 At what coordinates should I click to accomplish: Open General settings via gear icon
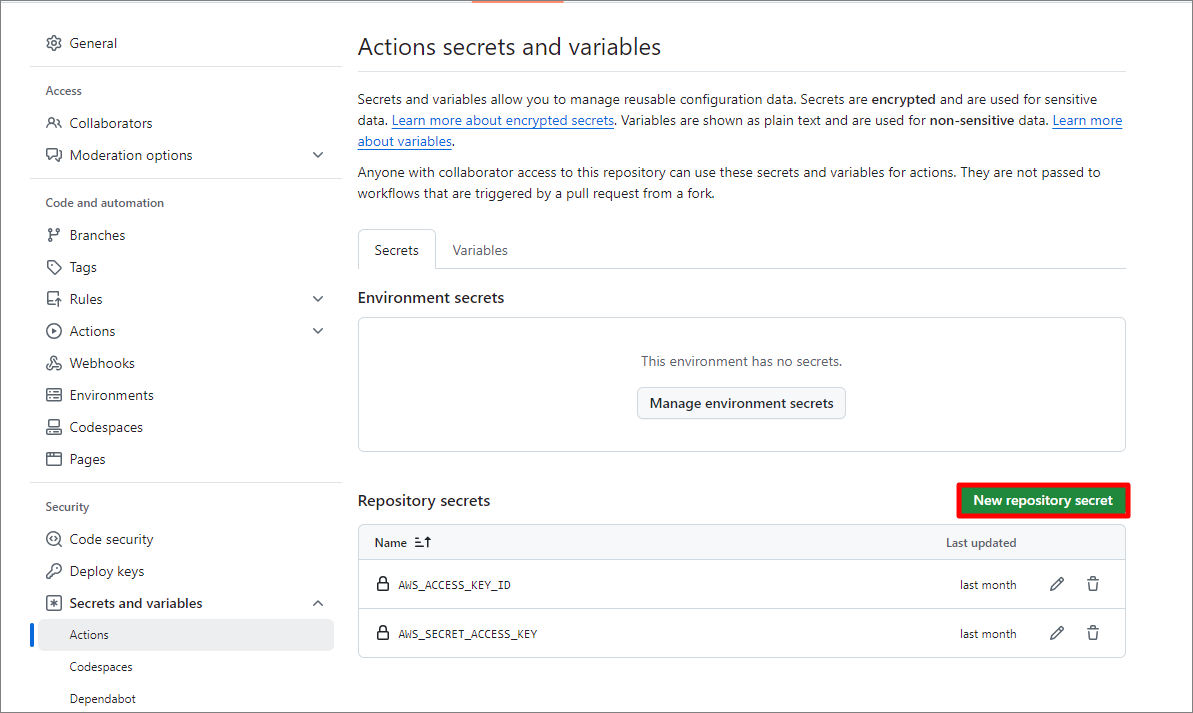click(x=53, y=43)
